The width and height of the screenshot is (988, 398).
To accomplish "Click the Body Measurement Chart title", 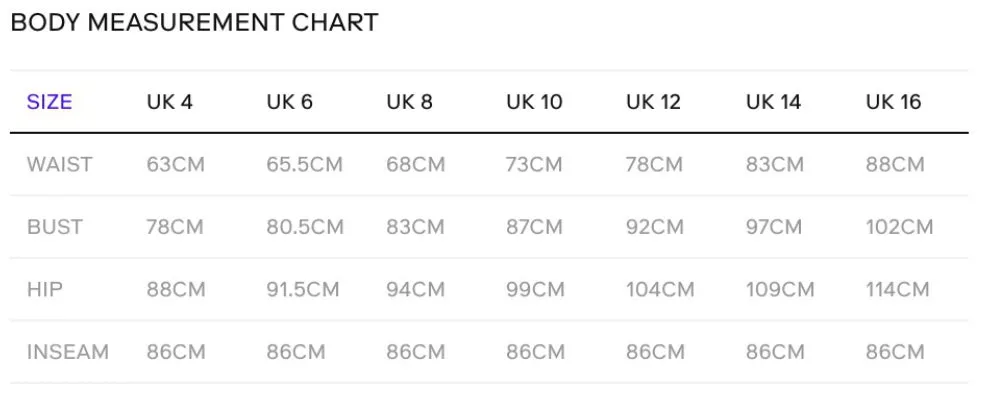I will click(x=195, y=23).
